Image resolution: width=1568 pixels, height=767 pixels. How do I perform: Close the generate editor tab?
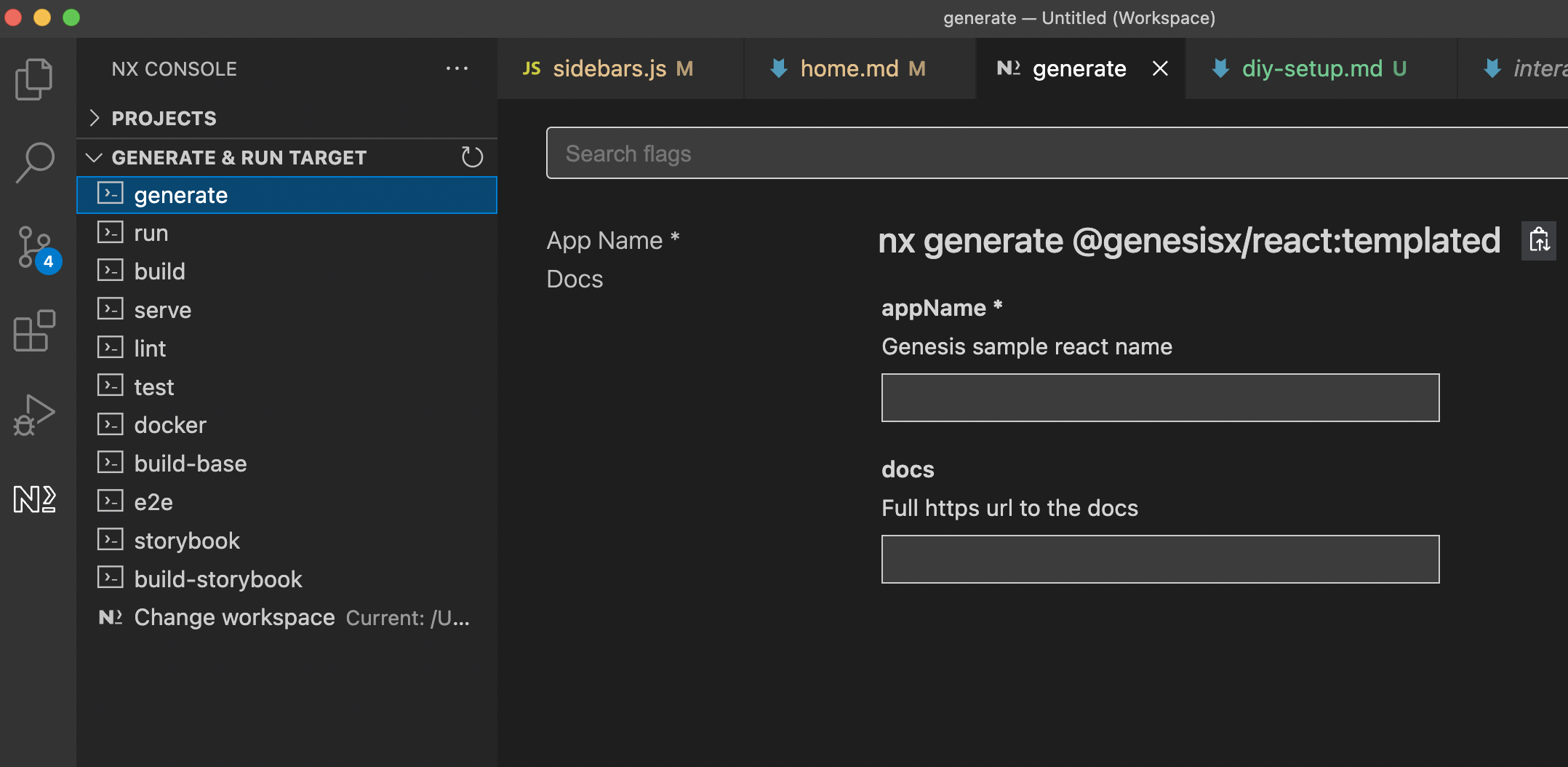click(1161, 68)
